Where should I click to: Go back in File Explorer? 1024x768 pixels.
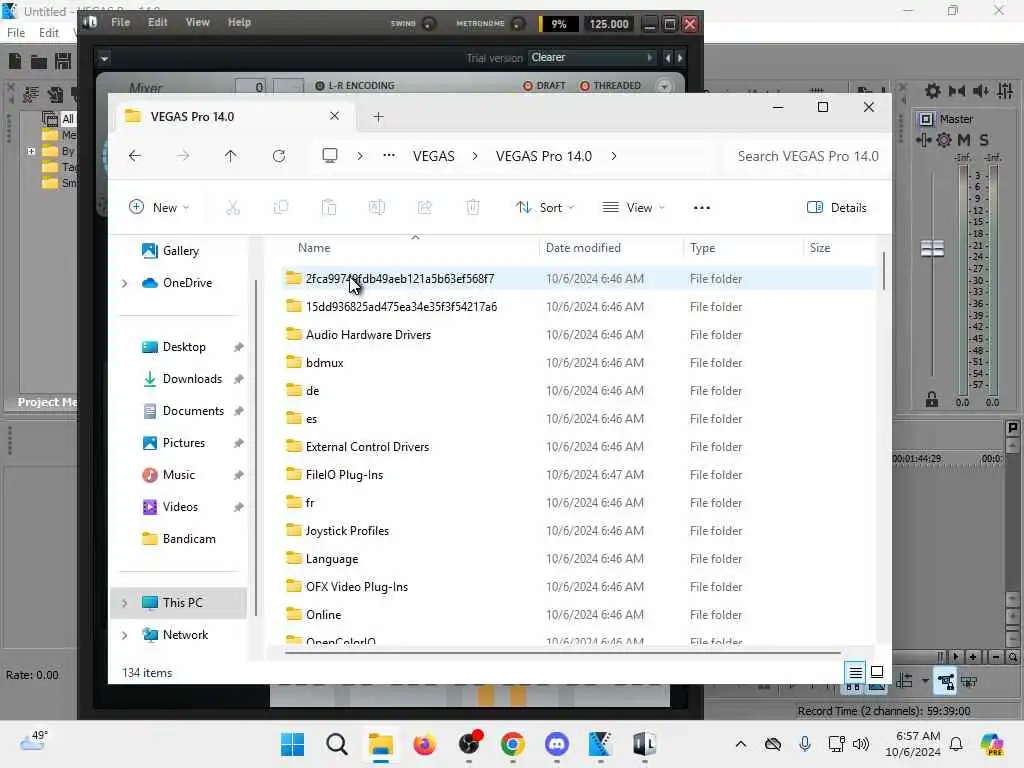[135, 156]
